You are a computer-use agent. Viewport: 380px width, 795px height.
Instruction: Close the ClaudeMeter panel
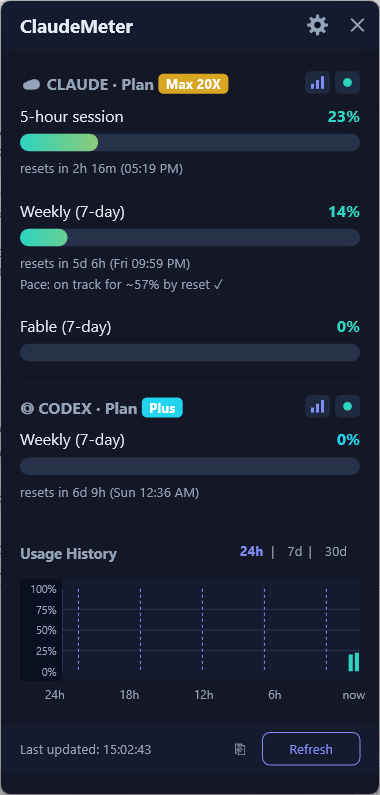coord(358,25)
